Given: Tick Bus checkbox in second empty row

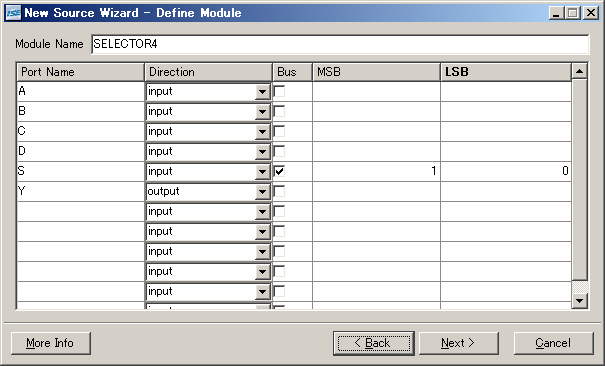Looking at the screenshot, I should (x=279, y=232).
